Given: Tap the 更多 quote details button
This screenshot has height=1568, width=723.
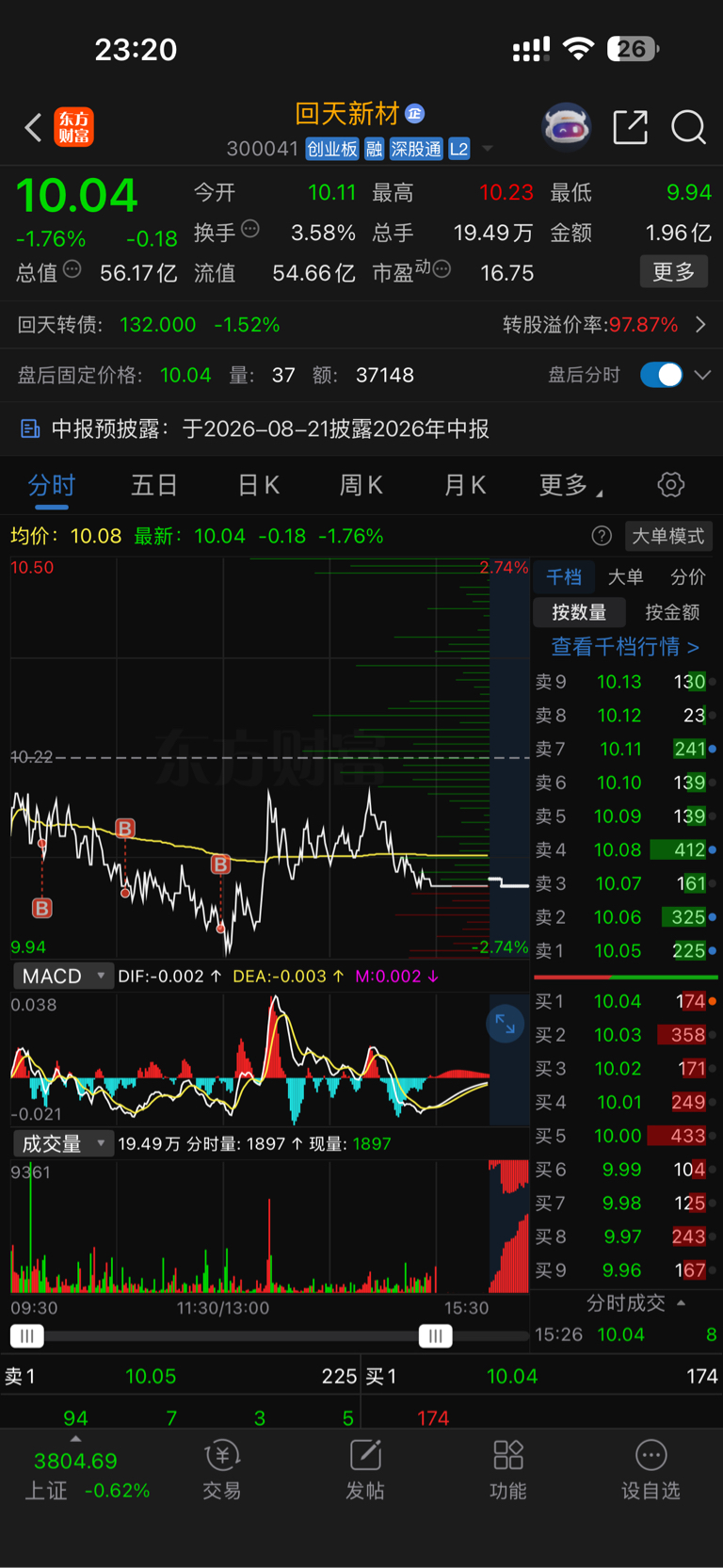Looking at the screenshot, I should tap(674, 272).
